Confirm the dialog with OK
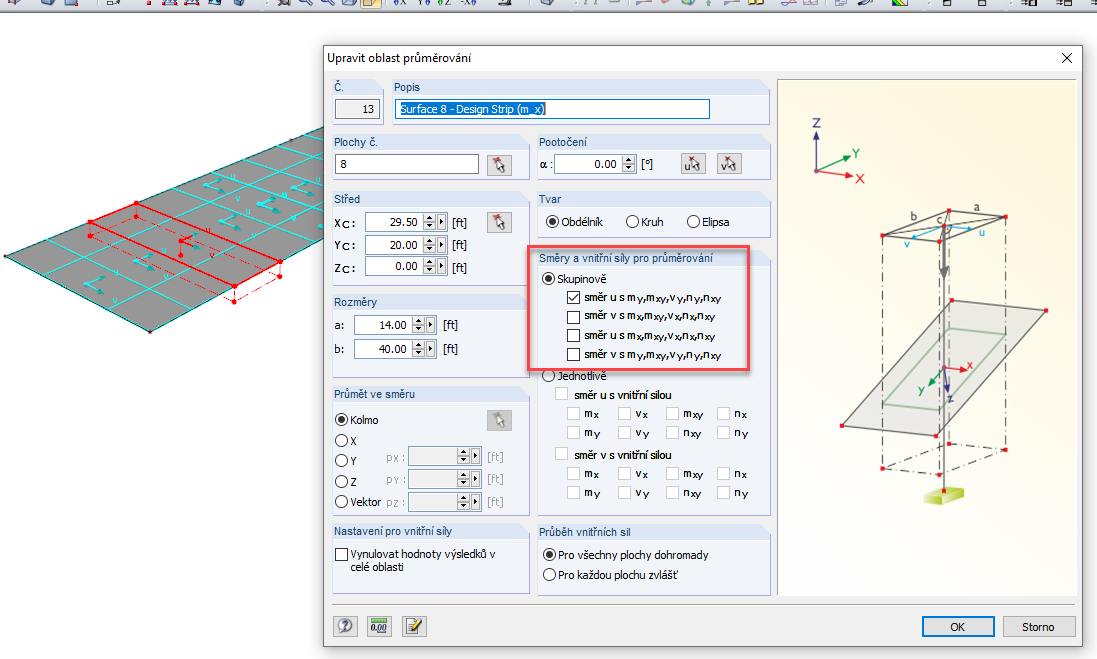 [x=958, y=627]
